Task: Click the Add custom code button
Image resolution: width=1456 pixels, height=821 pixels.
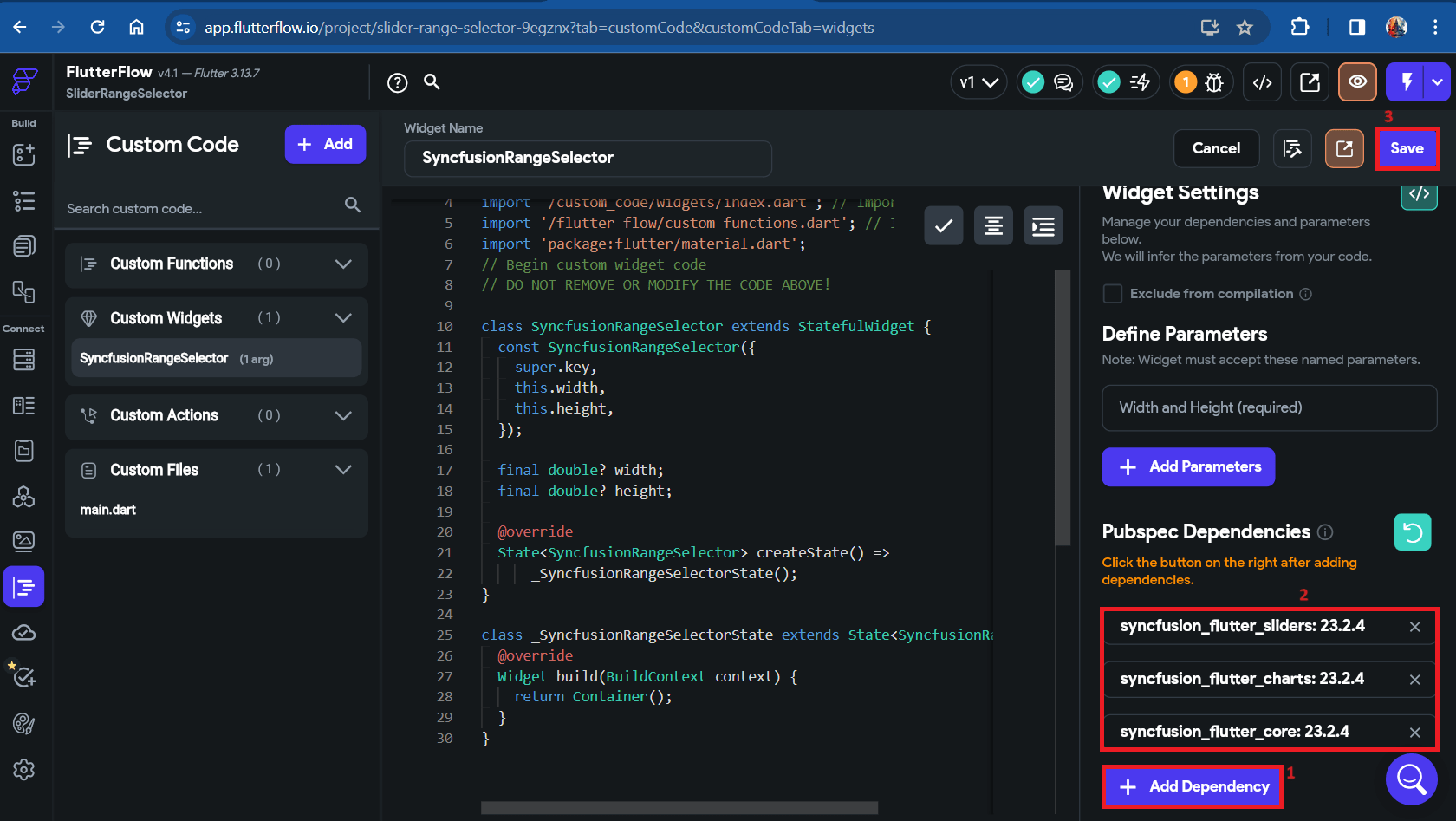Action: [325, 144]
